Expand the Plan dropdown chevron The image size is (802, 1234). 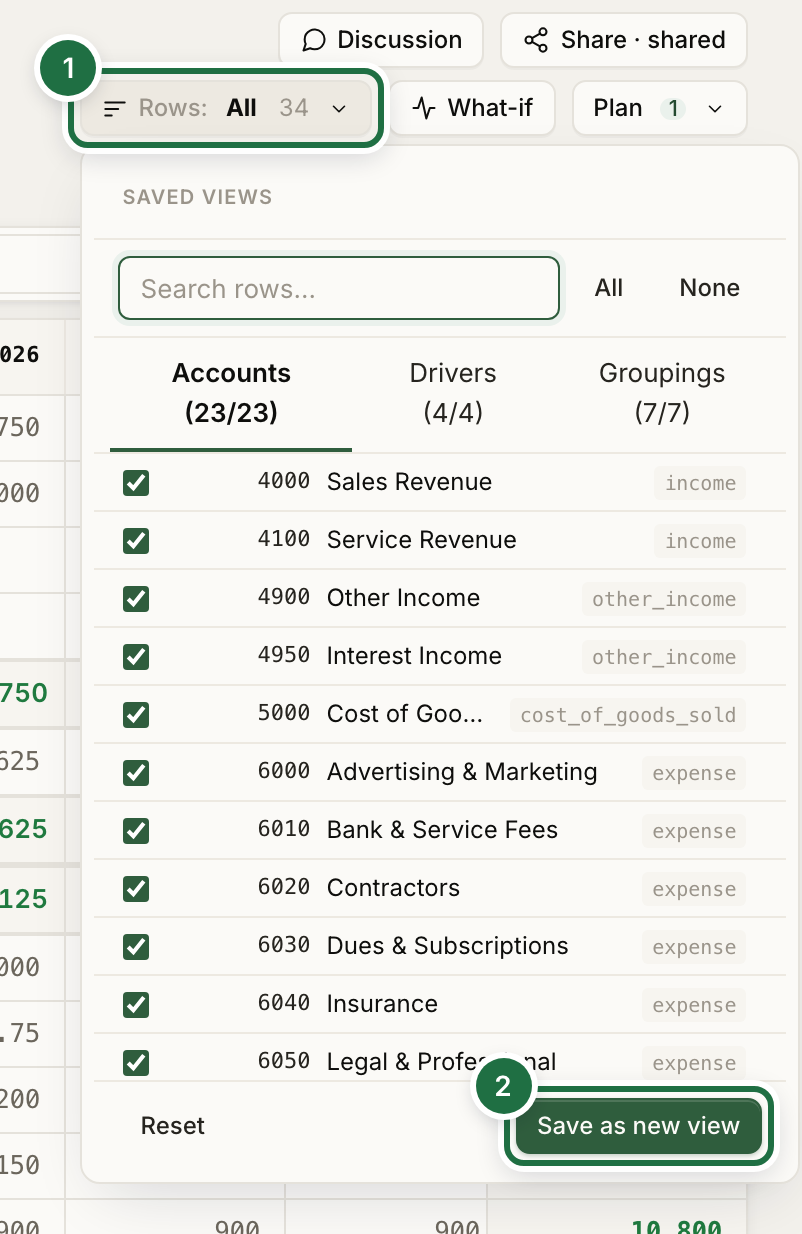pos(715,108)
